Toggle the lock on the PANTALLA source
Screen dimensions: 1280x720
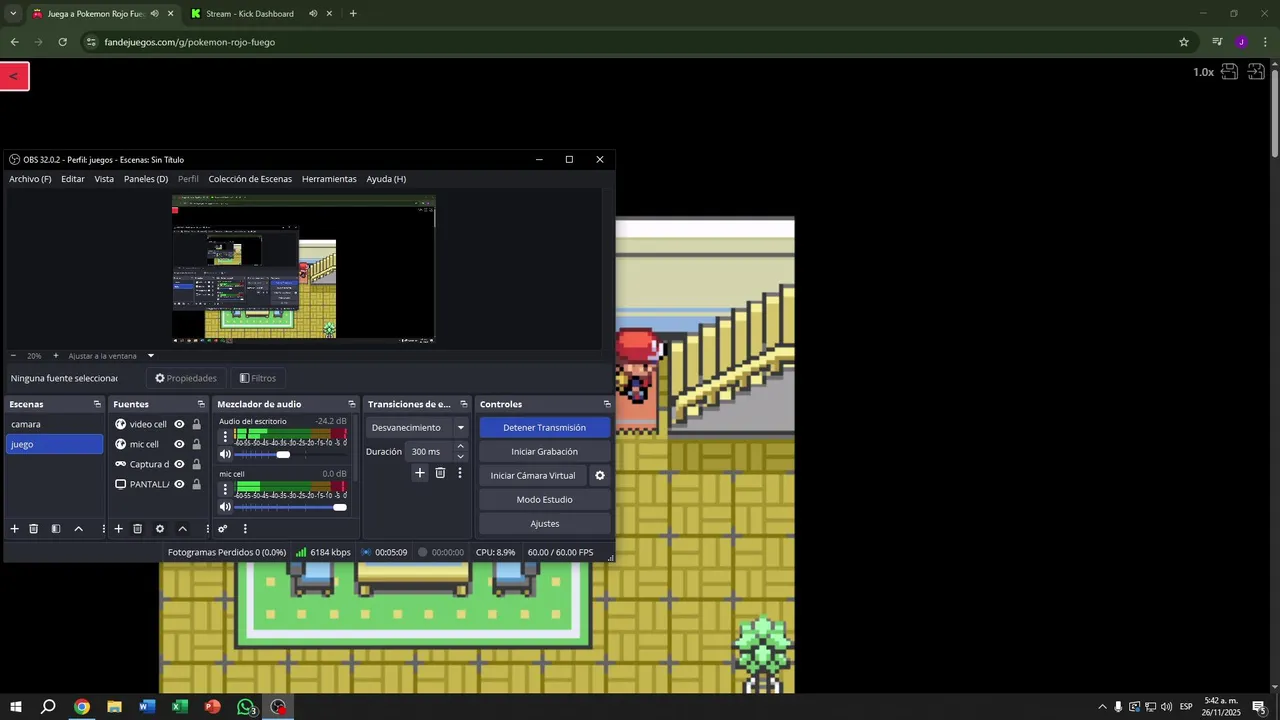196,484
